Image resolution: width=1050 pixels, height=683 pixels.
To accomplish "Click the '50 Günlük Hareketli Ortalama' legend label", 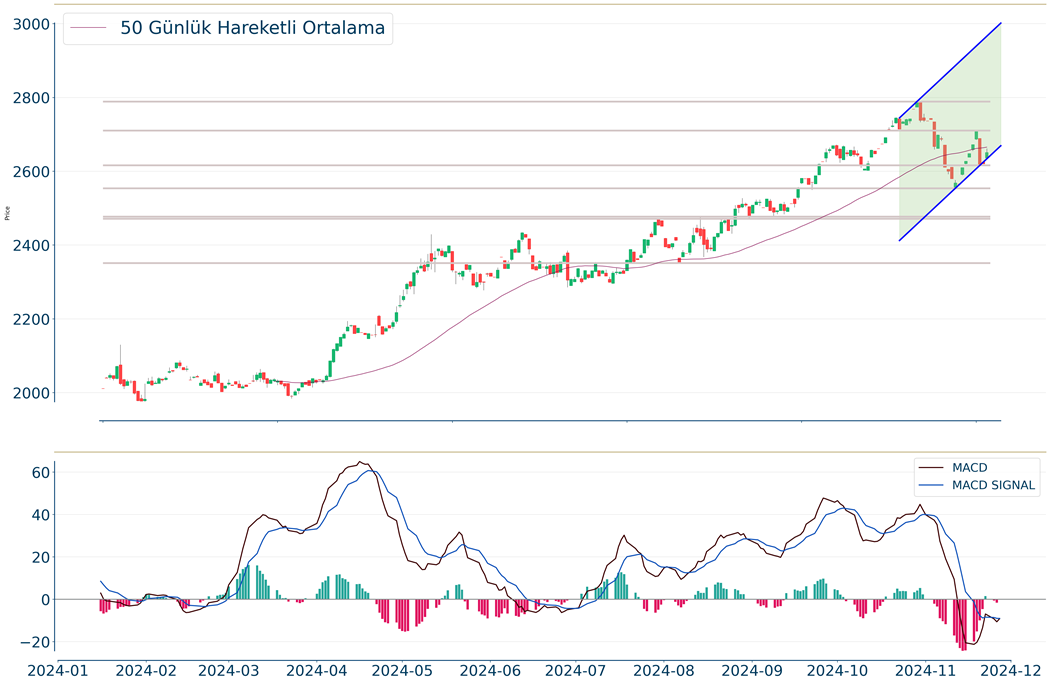I will (252, 28).
